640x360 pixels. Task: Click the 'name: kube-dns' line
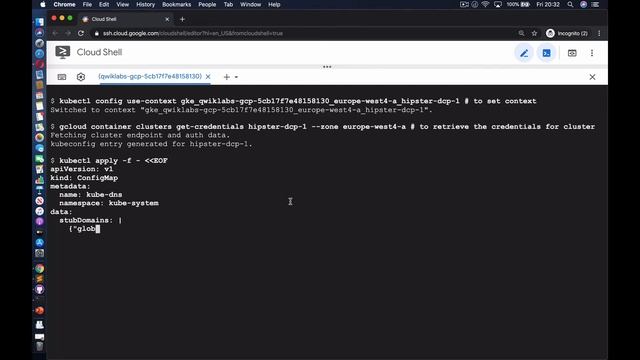(x=91, y=195)
